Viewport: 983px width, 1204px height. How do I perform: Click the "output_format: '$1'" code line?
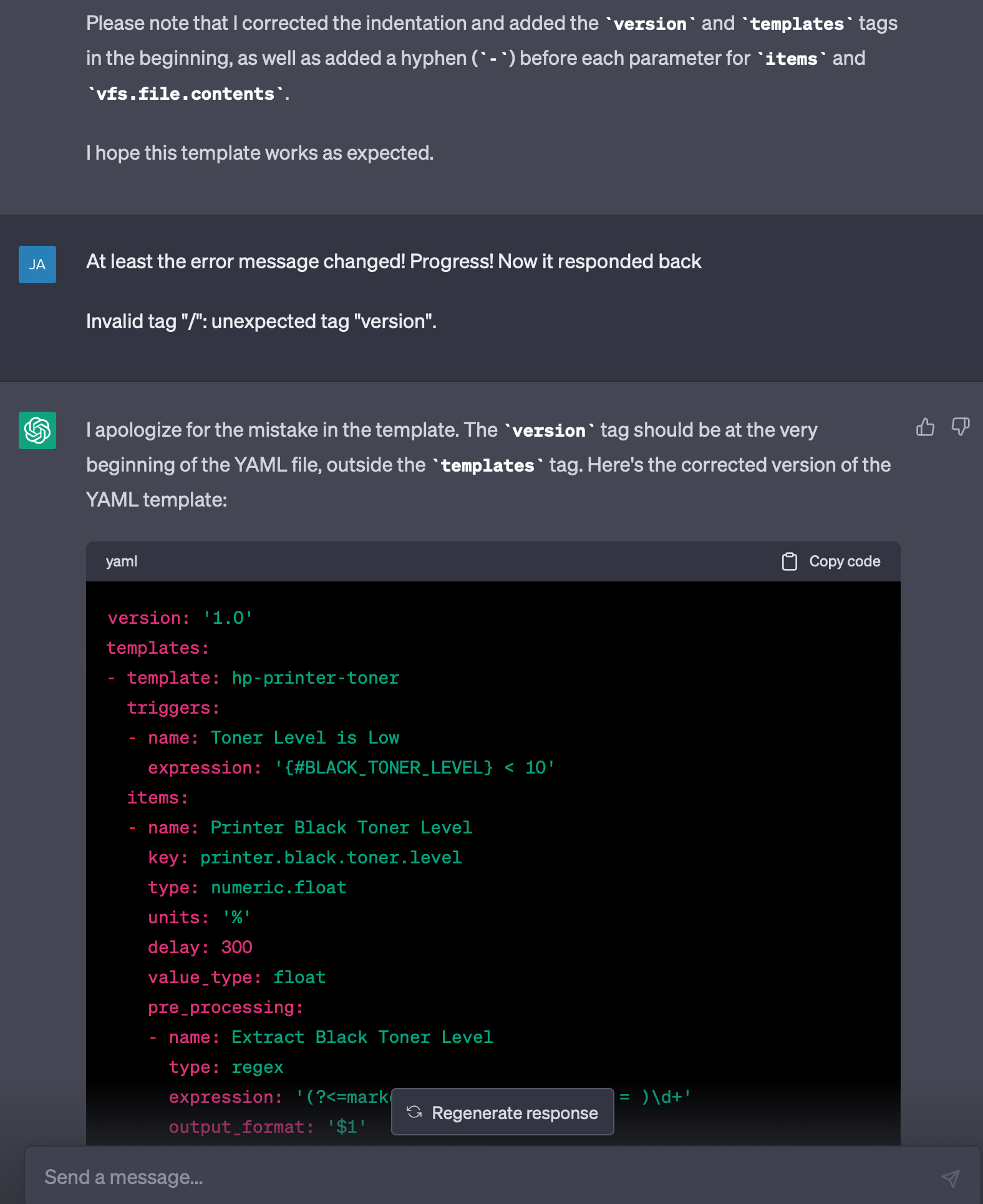click(268, 1127)
